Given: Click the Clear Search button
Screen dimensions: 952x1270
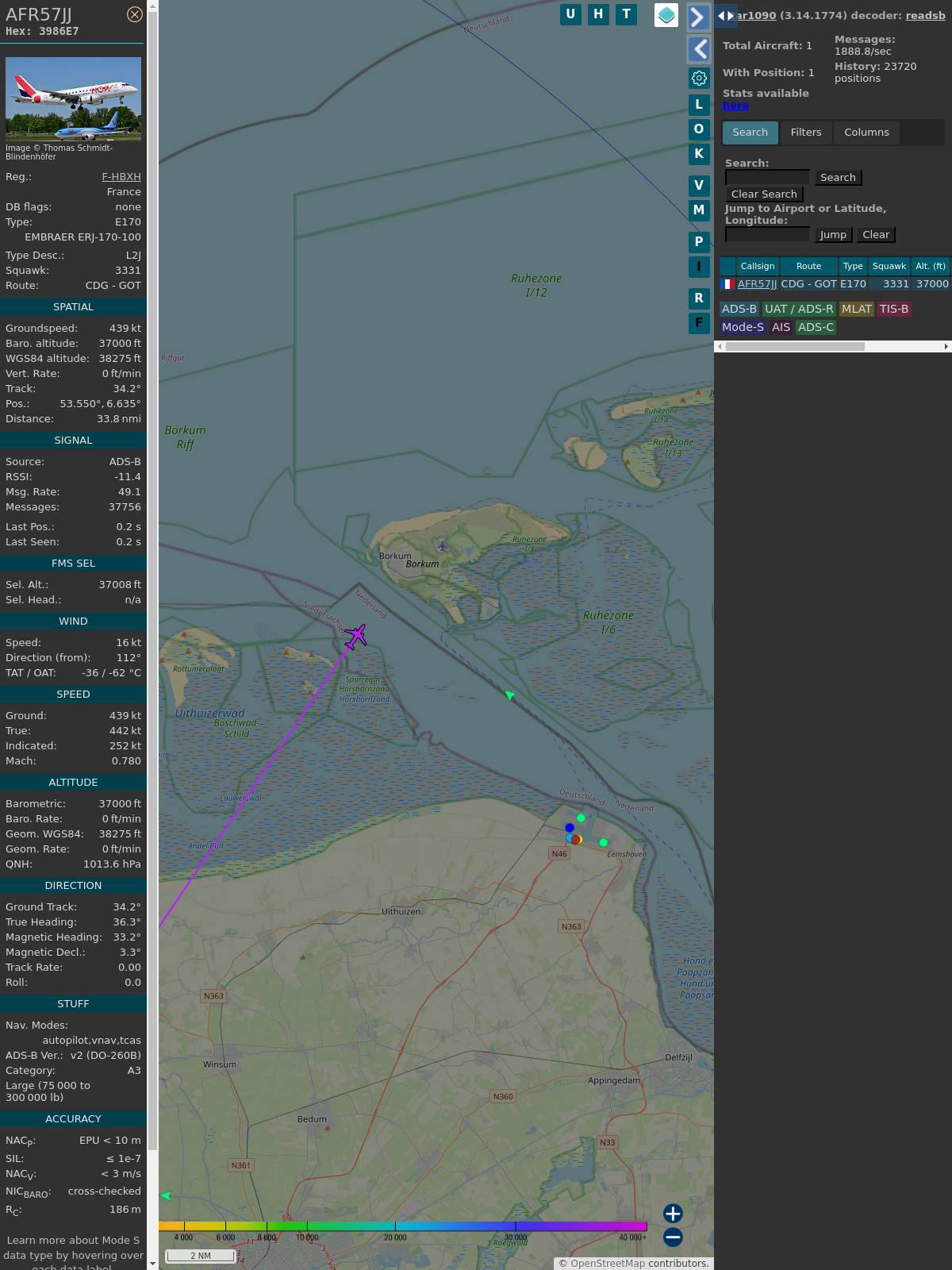Looking at the screenshot, I should pyautogui.click(x=764, y=194).
